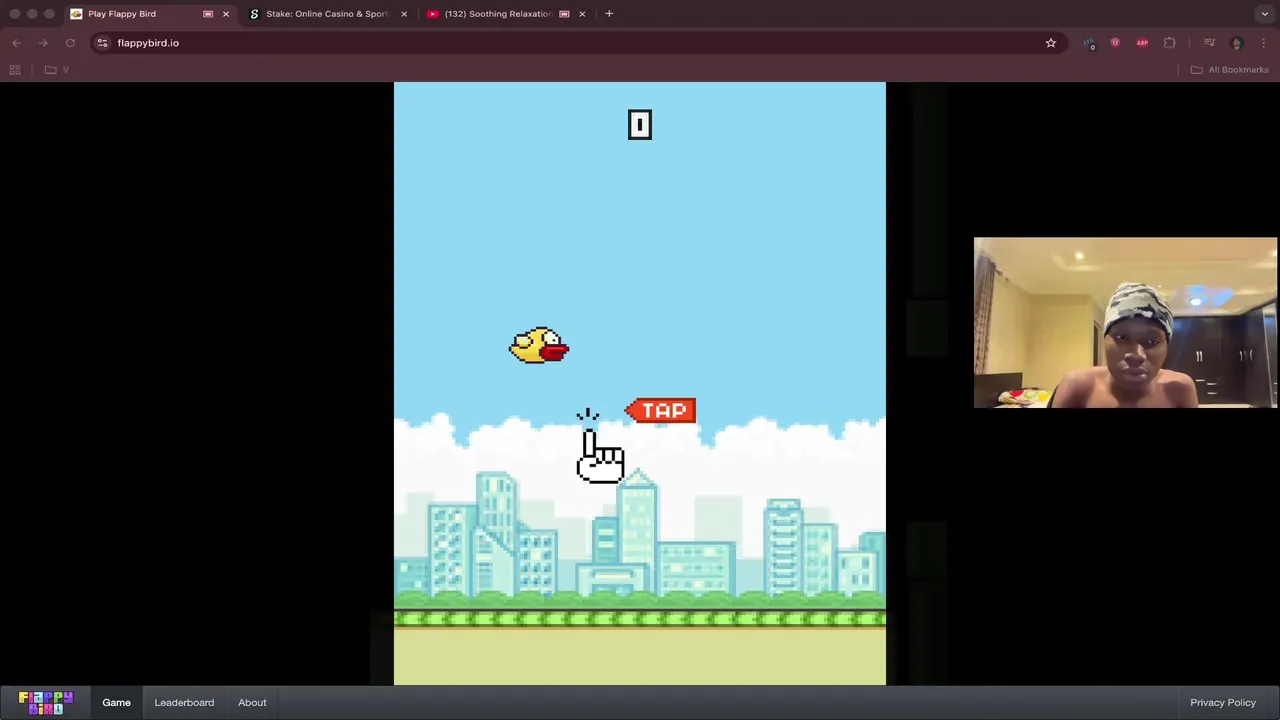The height and width of the screenshot is (720, 1280).
Task: Open the ABP Adblock Plus extension
Action: click(x=1142, y=43)
